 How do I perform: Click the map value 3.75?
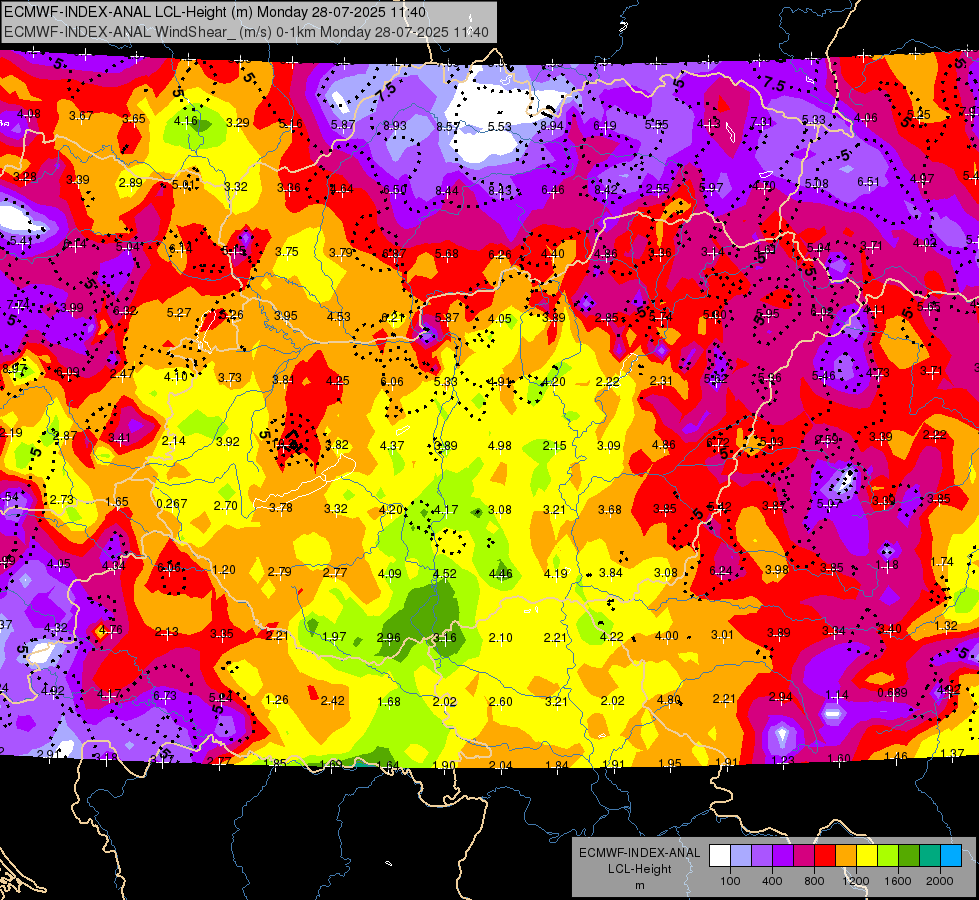point(287,252)
